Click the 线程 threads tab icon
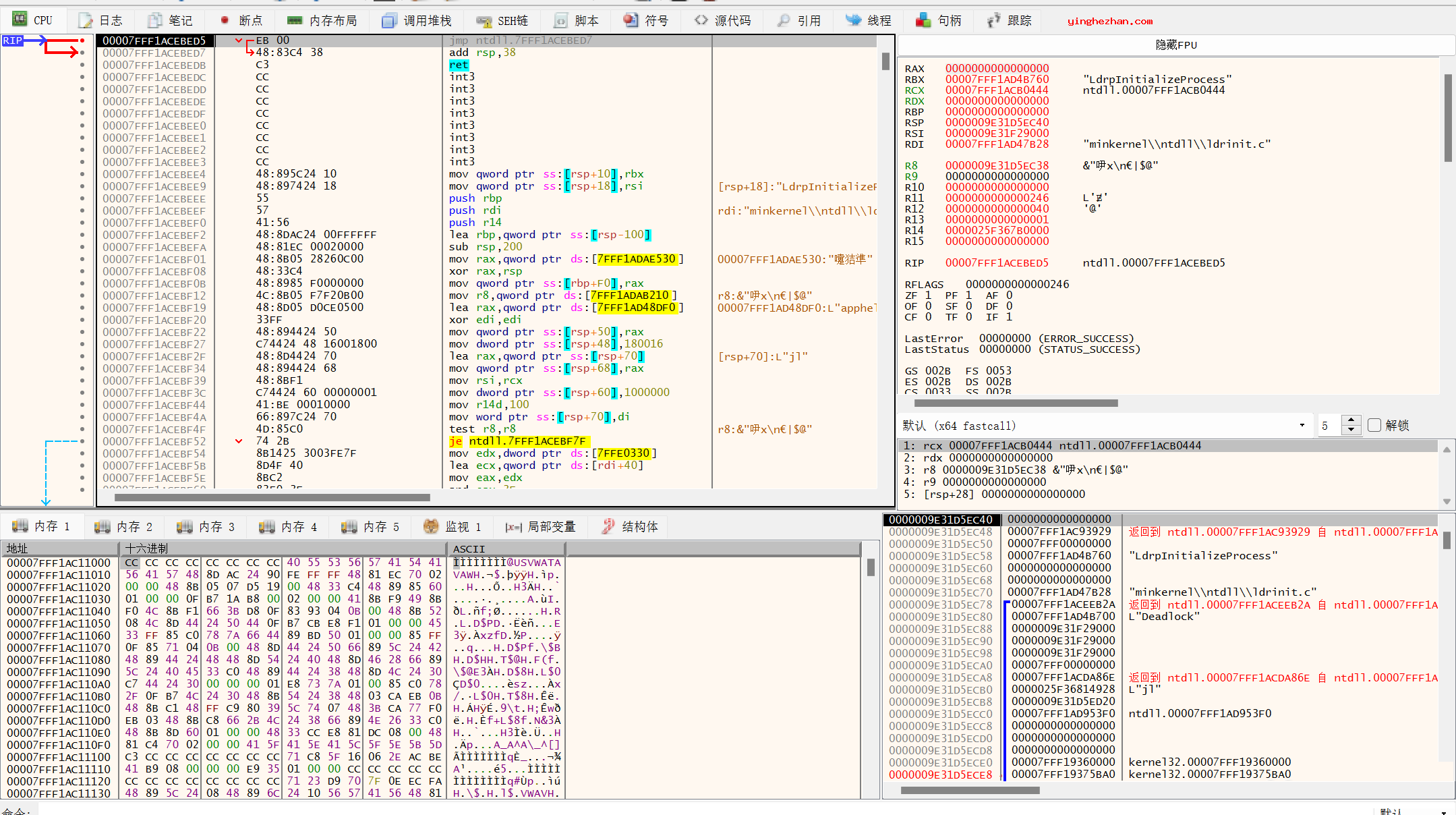 [854, 20]
